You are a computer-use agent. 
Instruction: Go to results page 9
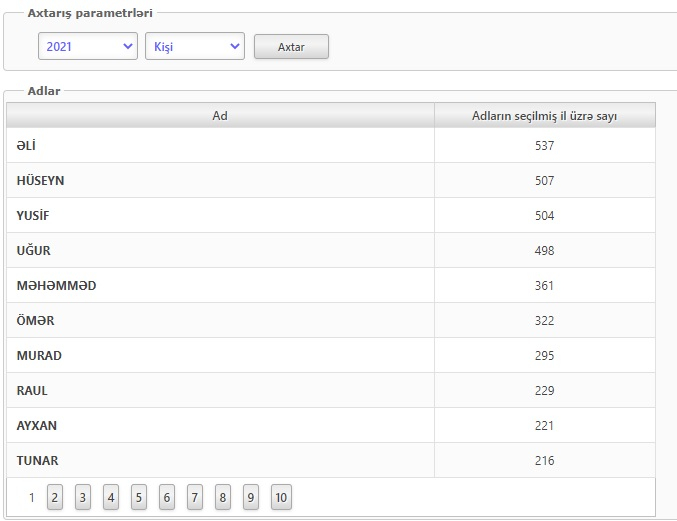pos(251,497)
